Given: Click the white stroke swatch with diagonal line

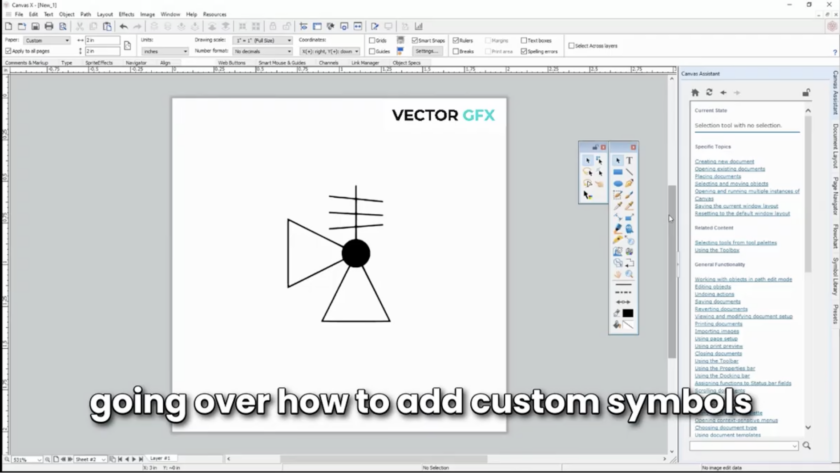Looking at the screenshot, I should pyautogui.click(x=628, y=325).
